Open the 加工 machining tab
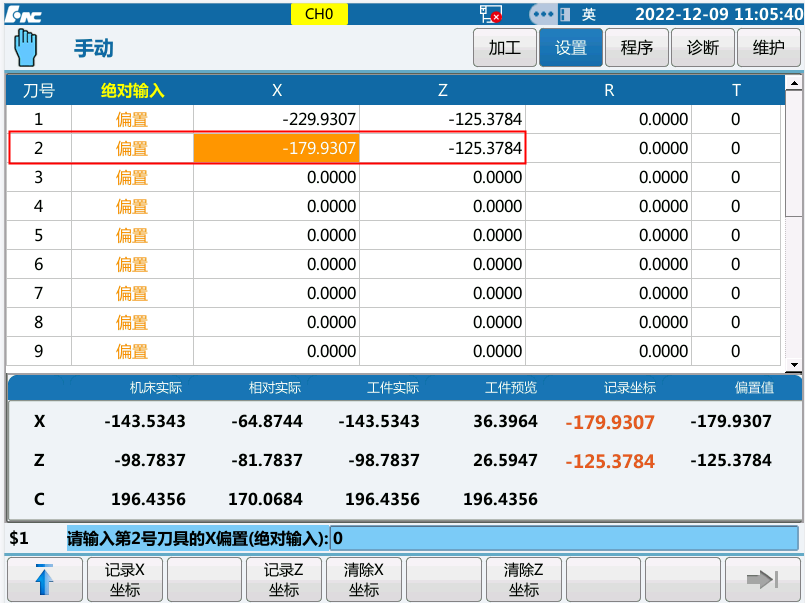This screenshot has width=805, height=603. [x=505, y=48]
